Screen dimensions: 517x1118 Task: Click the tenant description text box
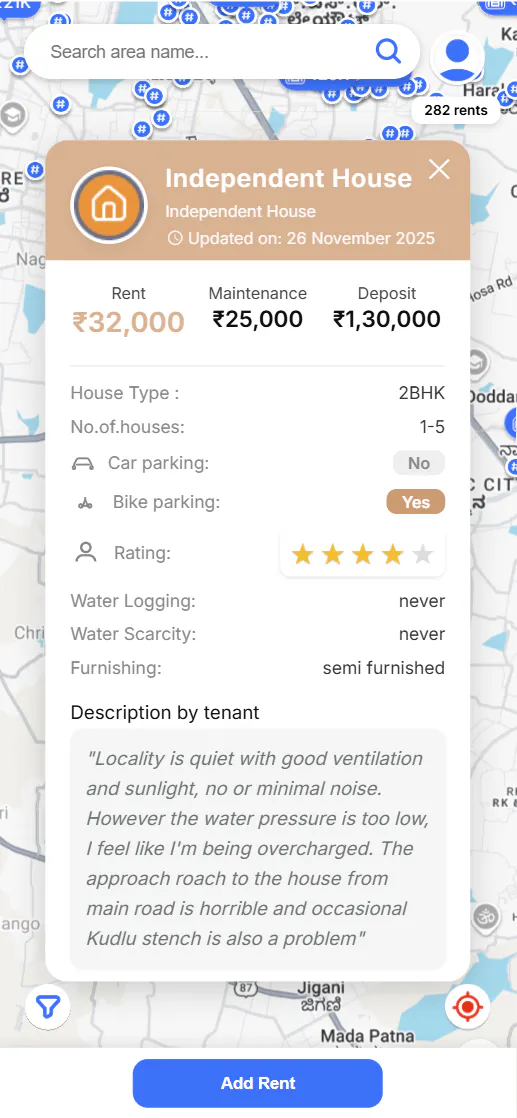tap(258, 849)
